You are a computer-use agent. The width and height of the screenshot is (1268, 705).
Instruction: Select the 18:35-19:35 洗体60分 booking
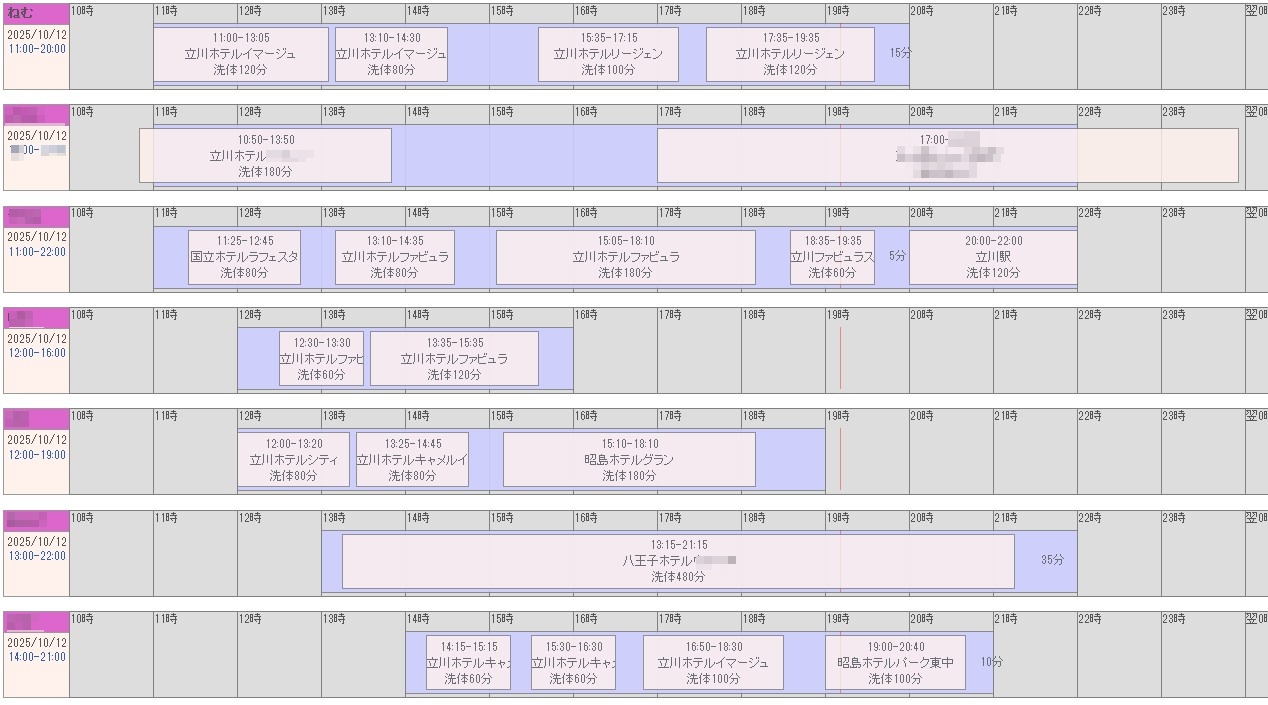(832, 257)
